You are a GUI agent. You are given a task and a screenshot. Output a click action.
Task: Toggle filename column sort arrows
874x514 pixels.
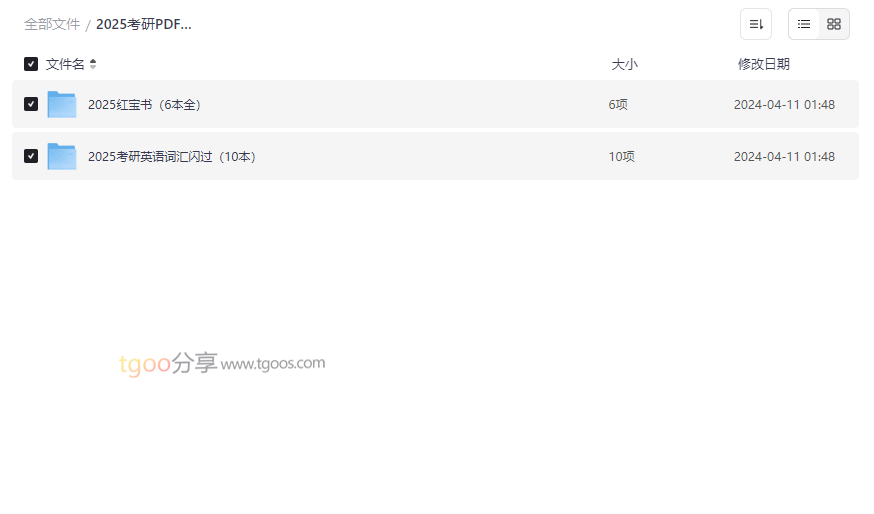pyautogui.click(x=93, y=64)
